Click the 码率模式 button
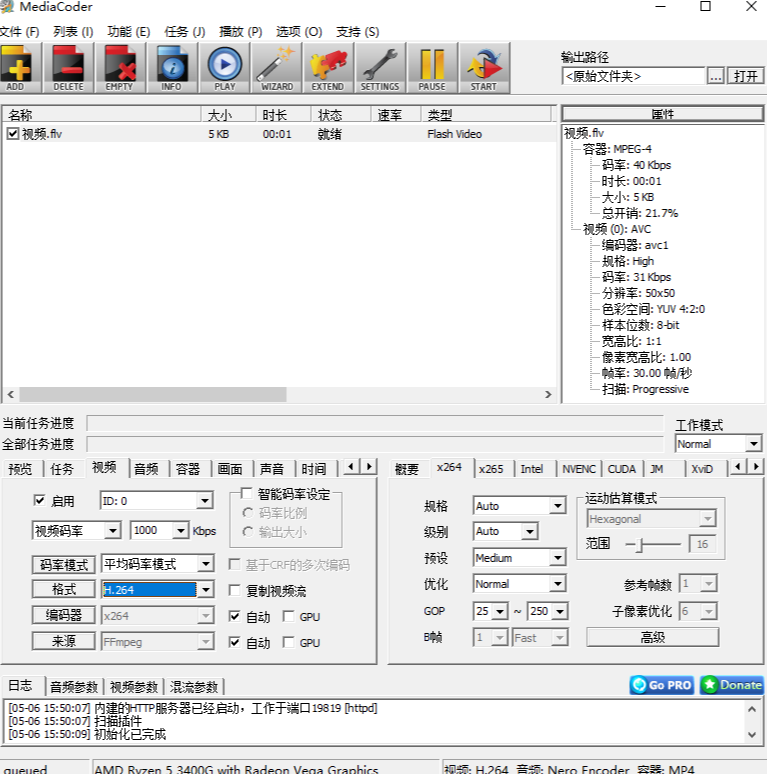The height and width of the screenshot is (774, 767). 64,564
